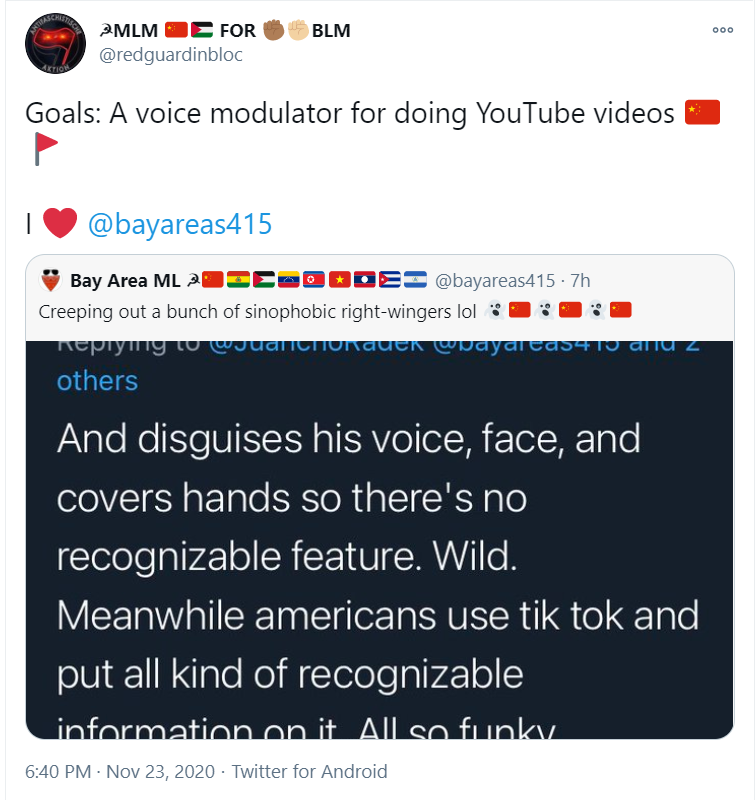Screen dimensions: 756x800
Task: Click the 6:40 PM Nov 23, 2020 timestamp
Action: point(120,771)
